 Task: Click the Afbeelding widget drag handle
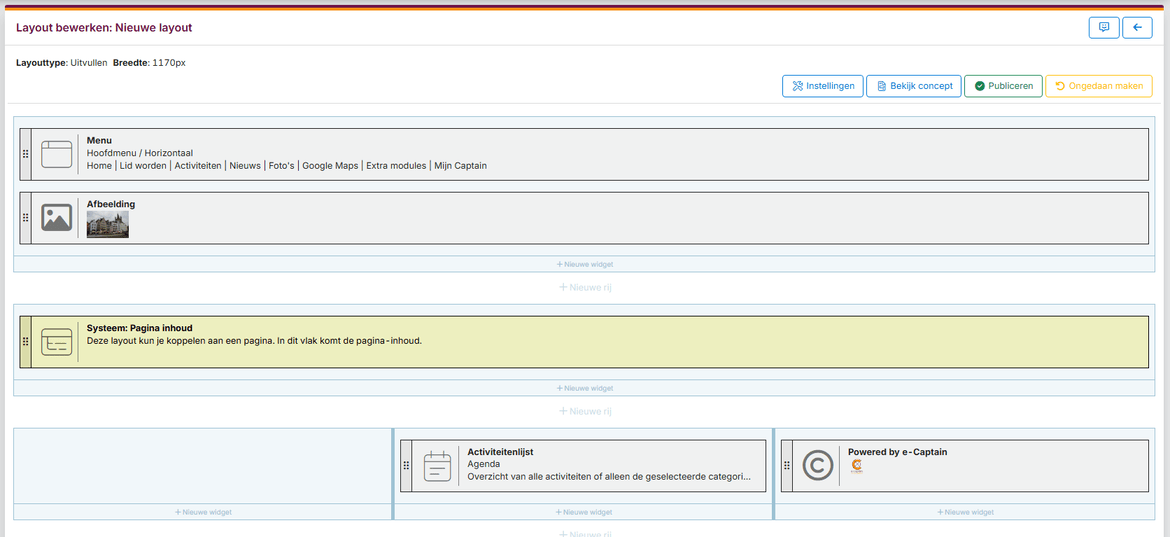25,218
